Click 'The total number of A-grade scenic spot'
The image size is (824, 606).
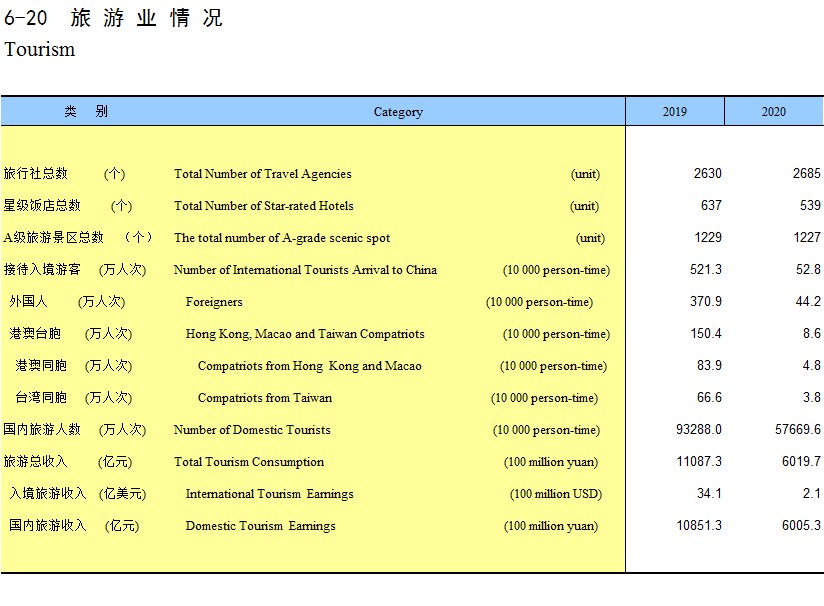point(282,238)
